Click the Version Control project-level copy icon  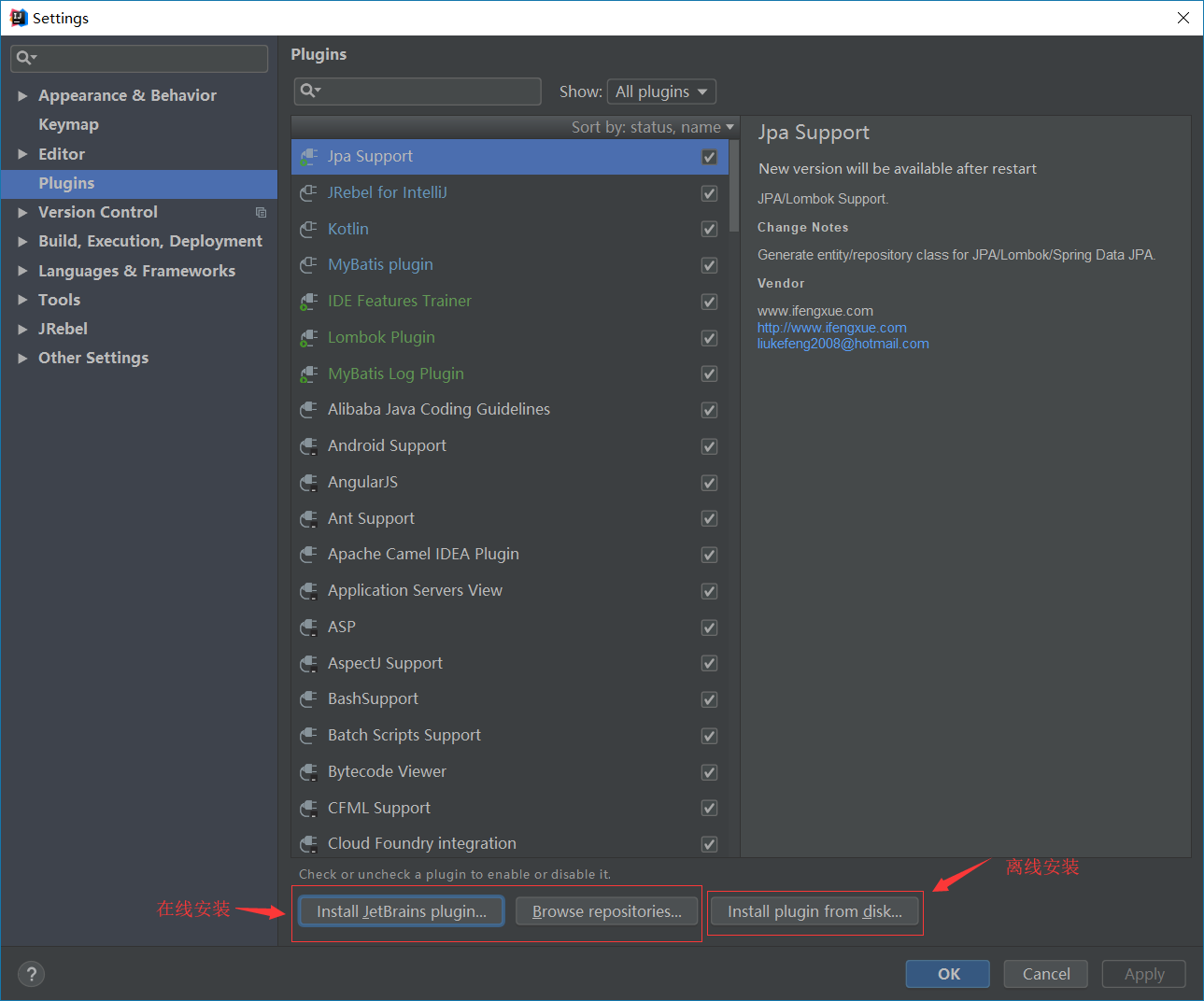(262, 213)
